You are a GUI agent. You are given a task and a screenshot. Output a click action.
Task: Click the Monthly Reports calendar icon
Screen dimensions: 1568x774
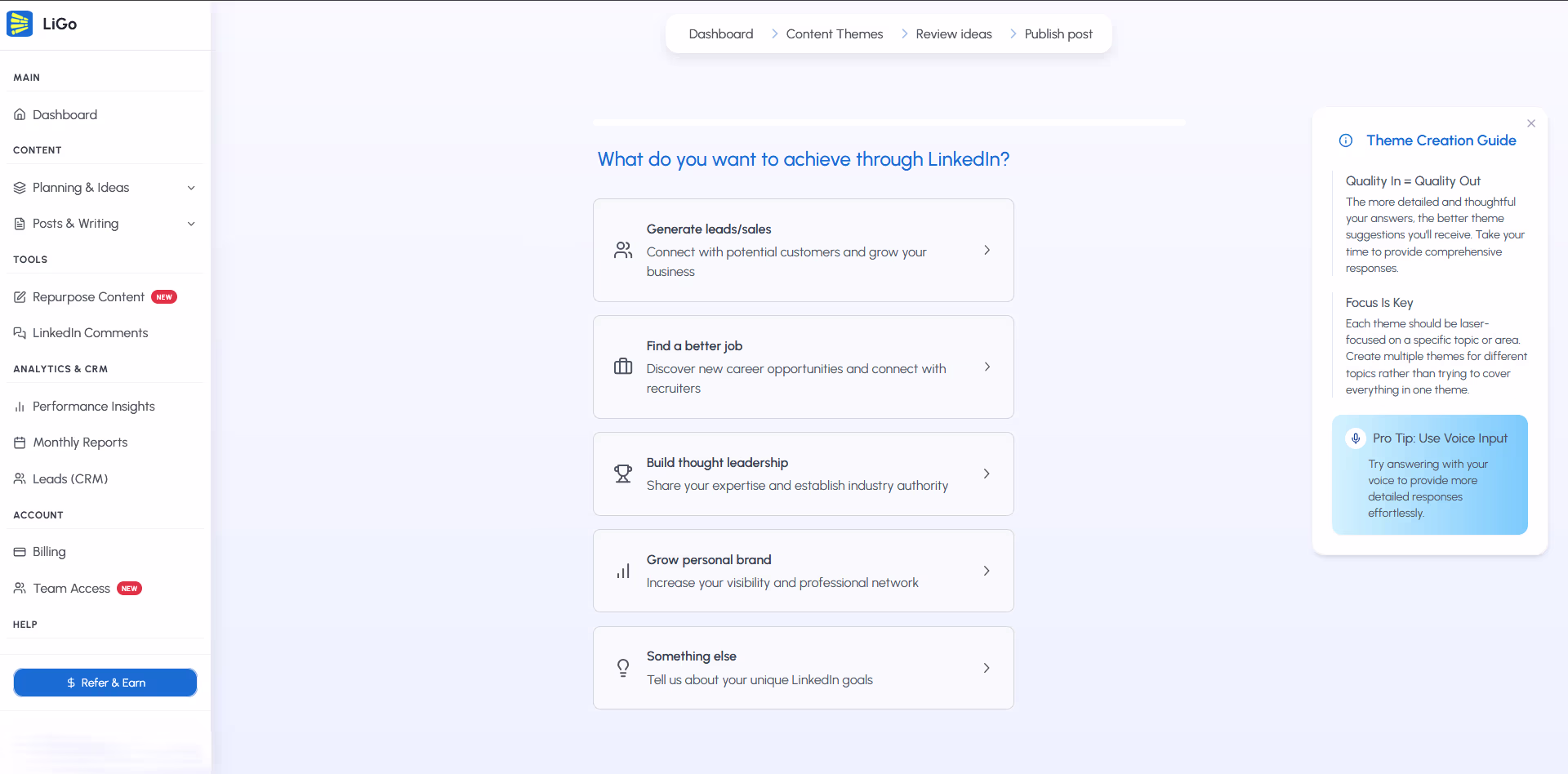[20, 443]
